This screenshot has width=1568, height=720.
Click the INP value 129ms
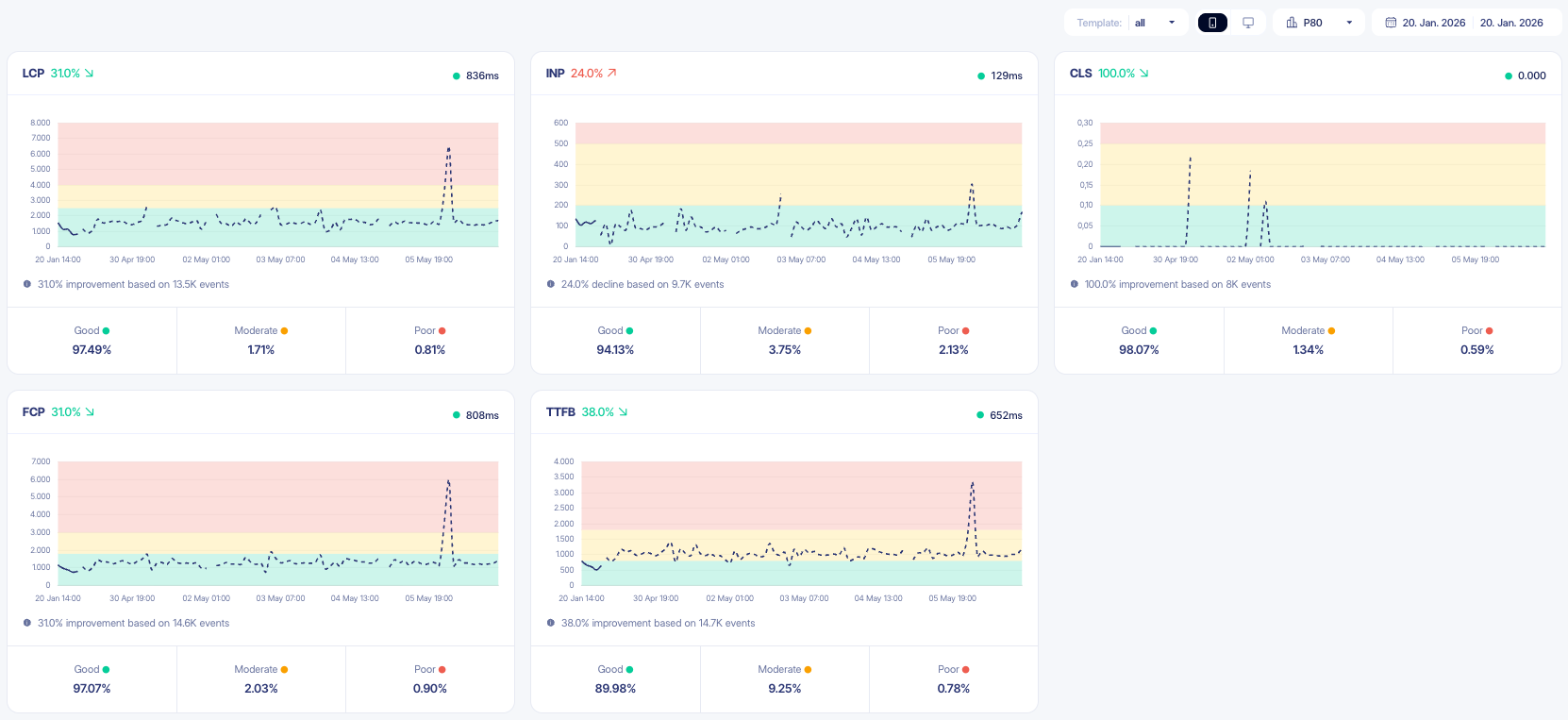tap(1007, 75)
